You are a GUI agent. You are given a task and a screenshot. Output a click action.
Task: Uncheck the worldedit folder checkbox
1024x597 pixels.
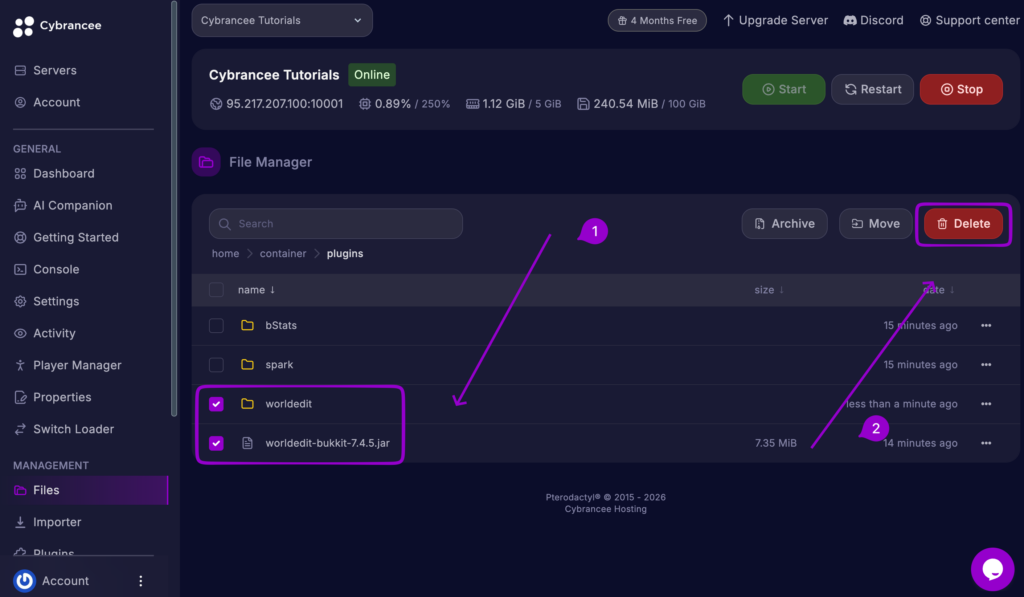pos(216,404)
